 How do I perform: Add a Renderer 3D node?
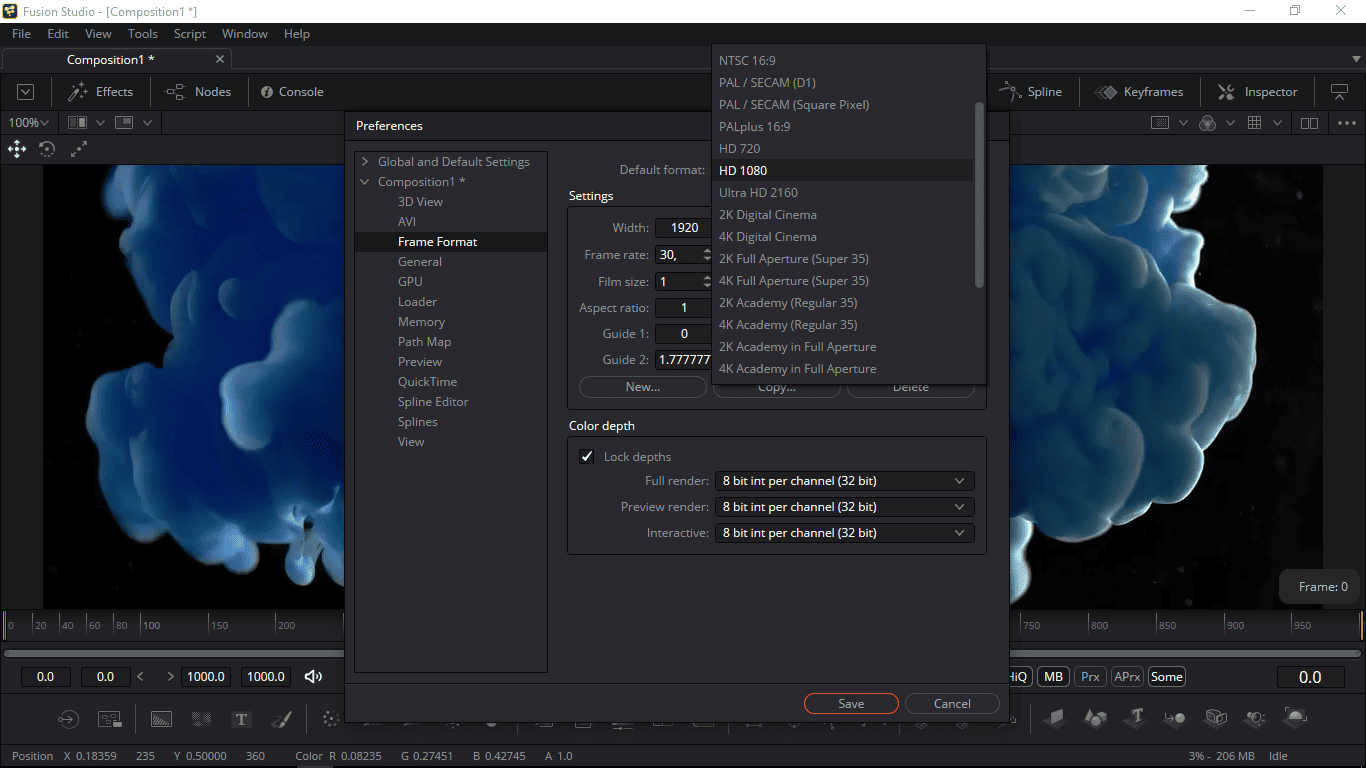tap(1295, 717)
